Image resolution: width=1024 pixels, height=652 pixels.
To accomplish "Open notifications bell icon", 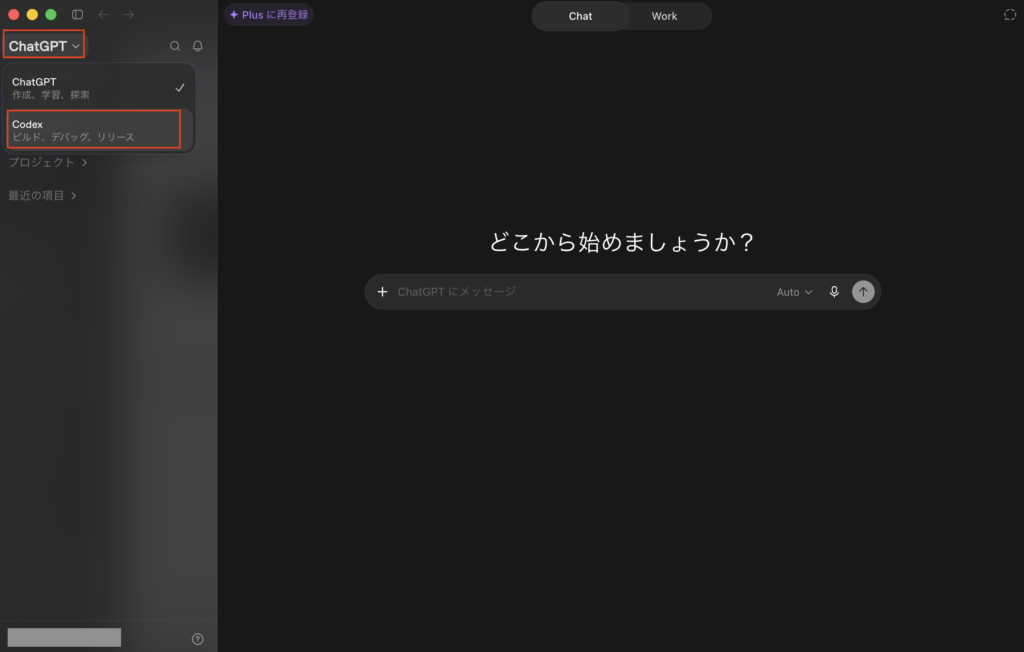I will [197, 46].
